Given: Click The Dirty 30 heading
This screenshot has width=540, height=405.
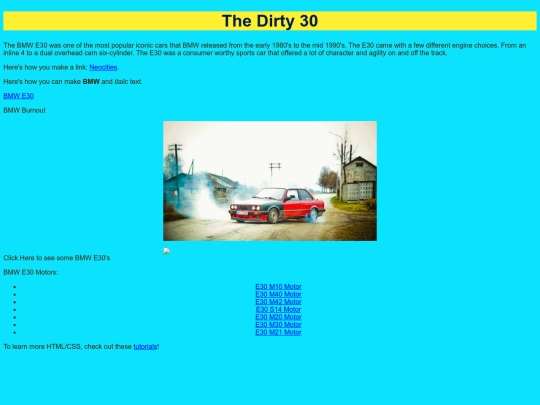Looking at the screenshot, I should [270, 21].
